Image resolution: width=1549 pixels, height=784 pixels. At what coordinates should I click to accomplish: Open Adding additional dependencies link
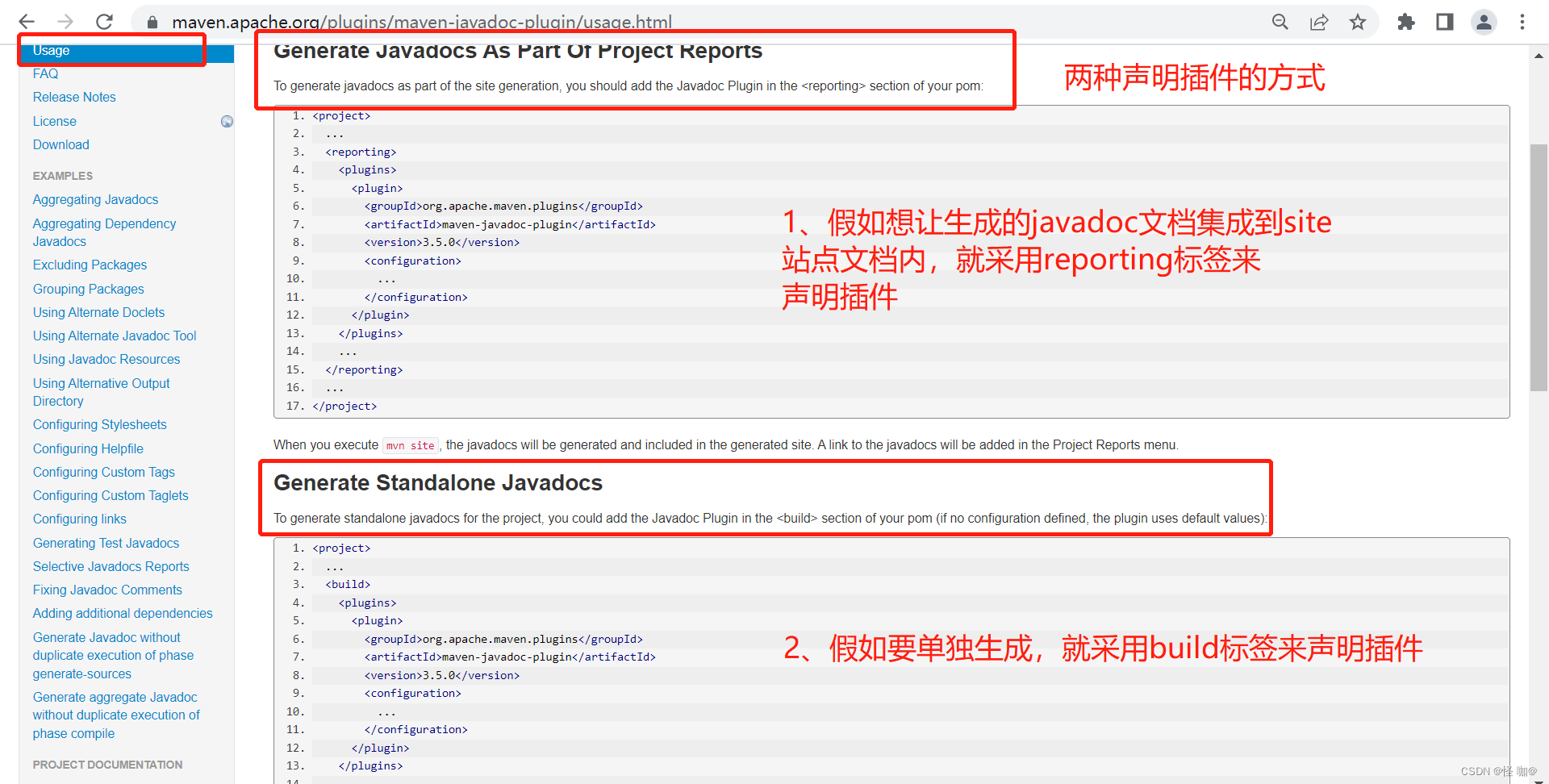[123, 613]
